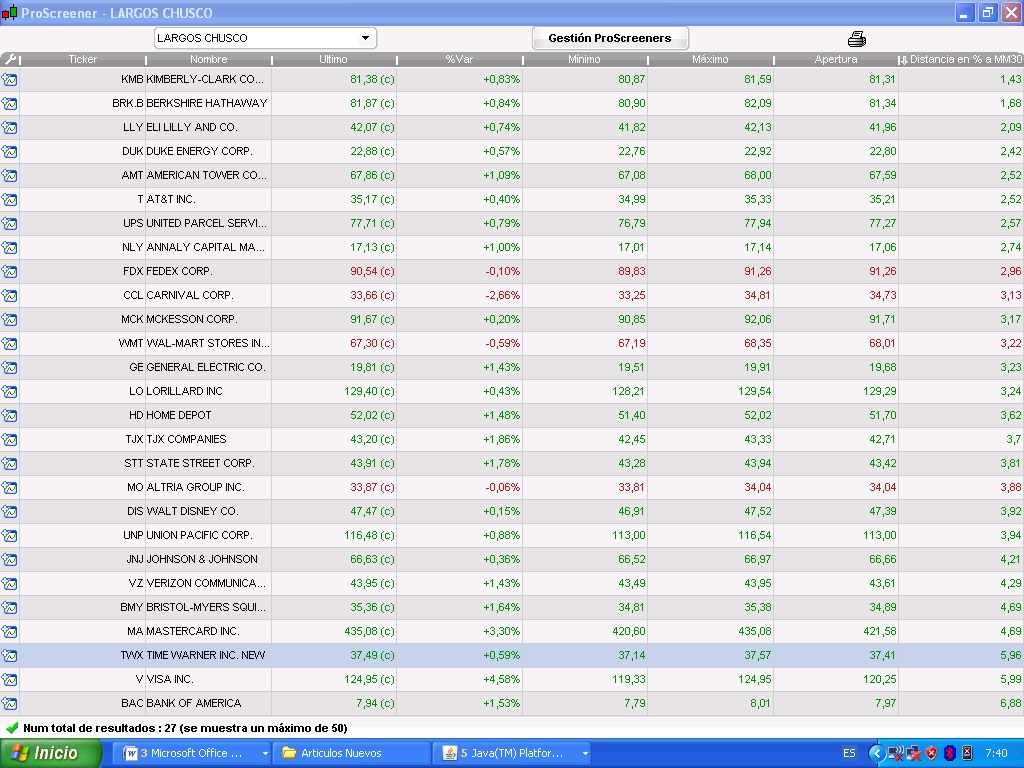Sort by Nombre column header
This screenshot has width=1024, height=768.
point(208,59)
